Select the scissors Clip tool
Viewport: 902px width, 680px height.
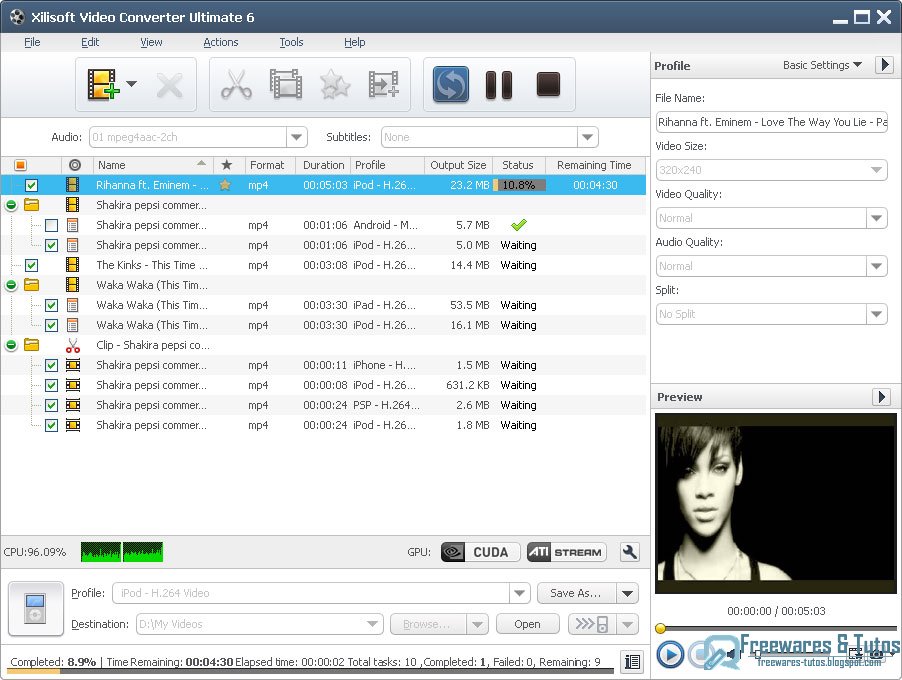click(236, 85)
